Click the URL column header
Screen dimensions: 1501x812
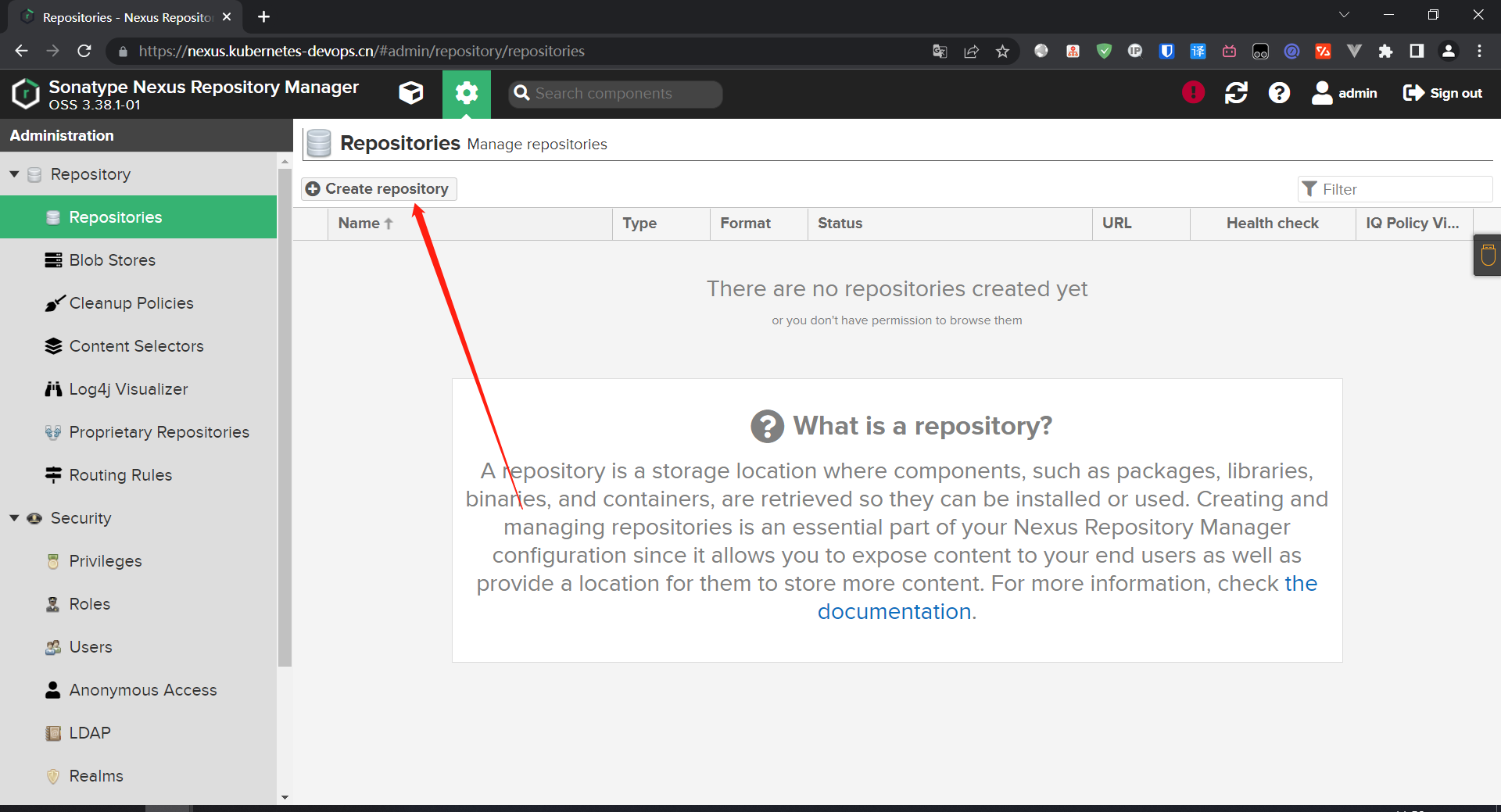pyautogui.click(x=1141, y=224)
